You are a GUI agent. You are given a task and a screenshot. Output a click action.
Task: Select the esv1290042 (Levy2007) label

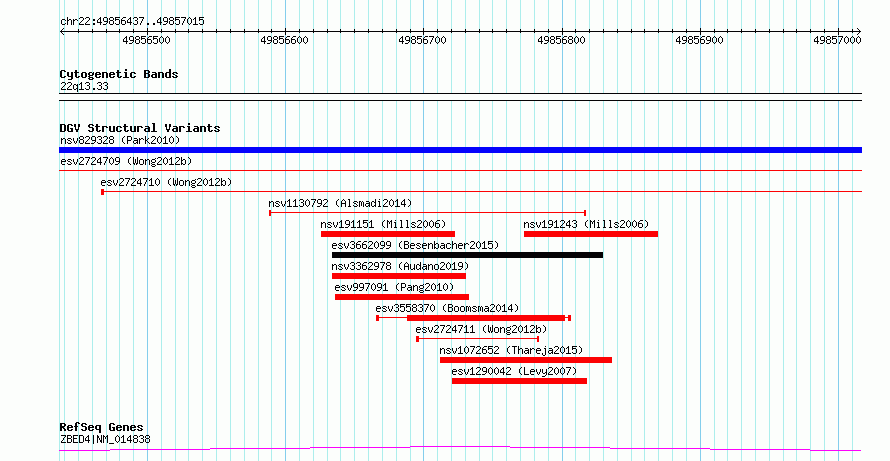[x=514, y=371]
